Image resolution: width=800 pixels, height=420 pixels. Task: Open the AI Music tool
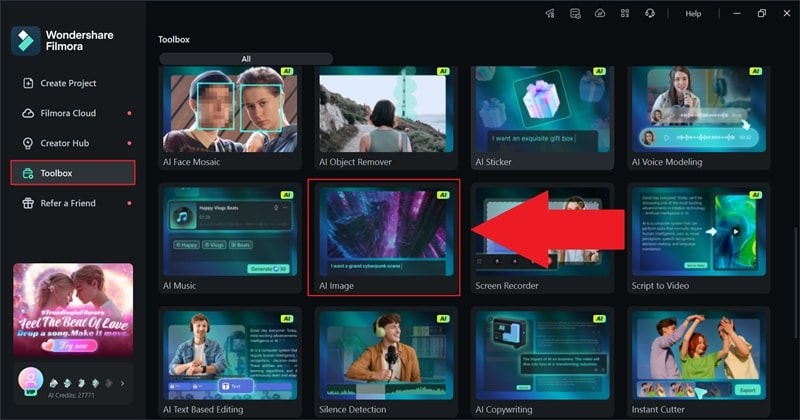[x=230, y=238]
